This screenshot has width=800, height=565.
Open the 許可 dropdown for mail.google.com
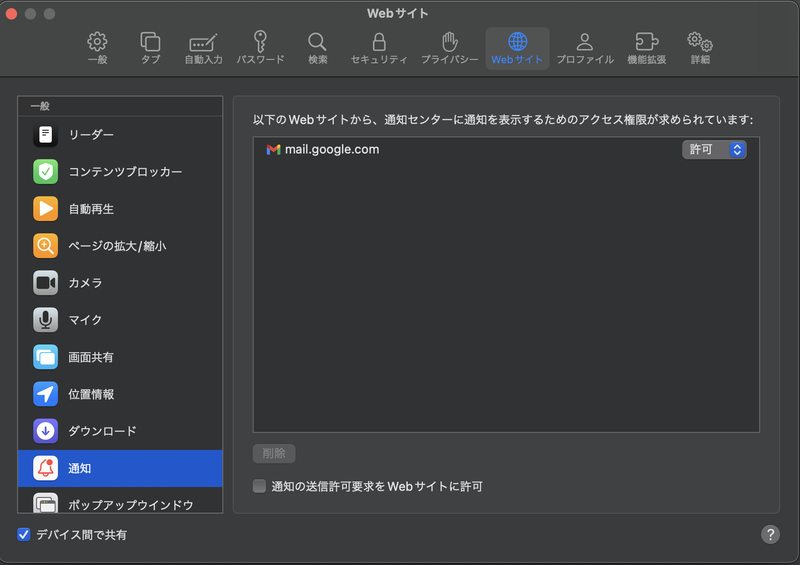pyautogui.click(x=714, y=149)
